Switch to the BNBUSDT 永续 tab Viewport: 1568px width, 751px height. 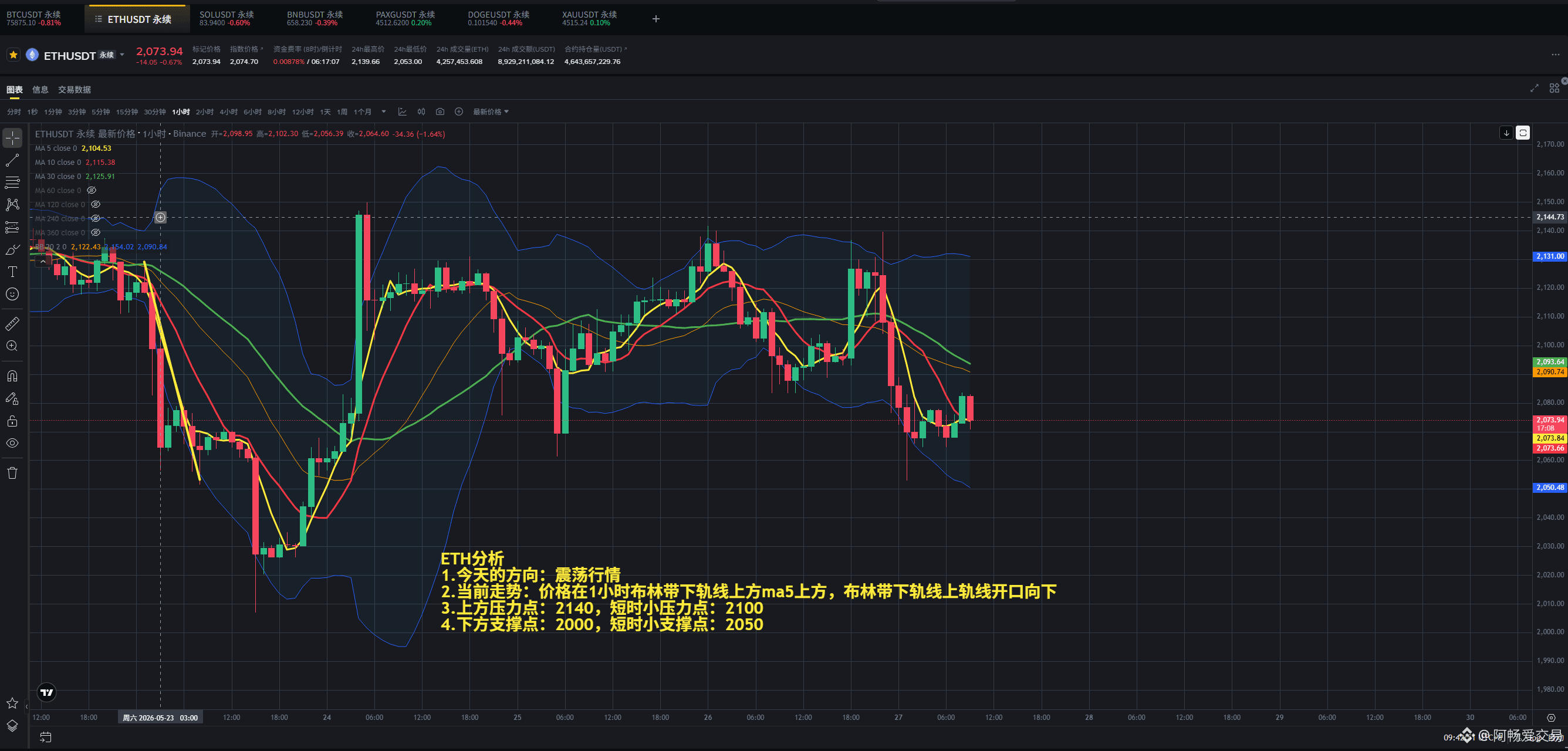(x=315, y=18)
